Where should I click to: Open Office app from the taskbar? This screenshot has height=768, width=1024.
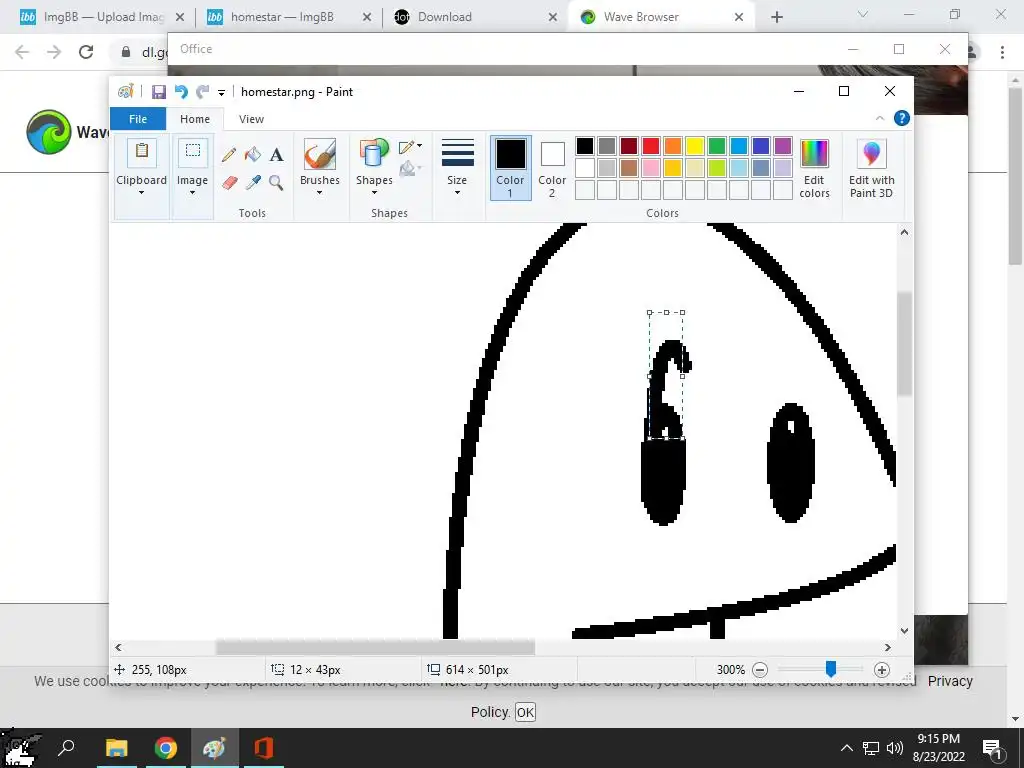264,748
